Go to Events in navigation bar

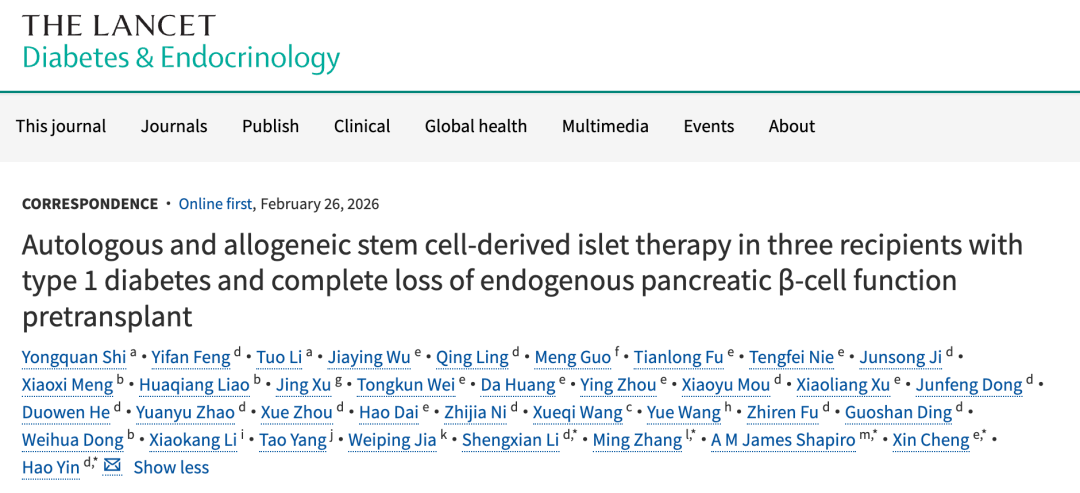click(x=709, y=126)
